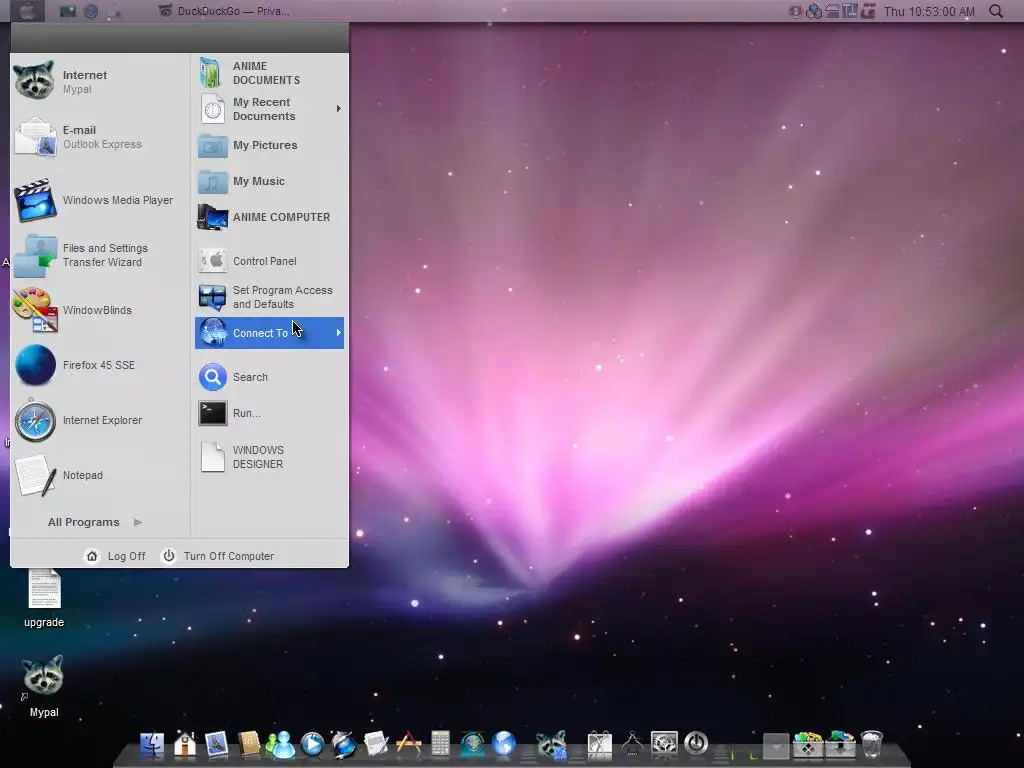Viewport: 1024px width, 768px height.
Task: Open Calculator icon in dock
Action: (x=440, y=744)
